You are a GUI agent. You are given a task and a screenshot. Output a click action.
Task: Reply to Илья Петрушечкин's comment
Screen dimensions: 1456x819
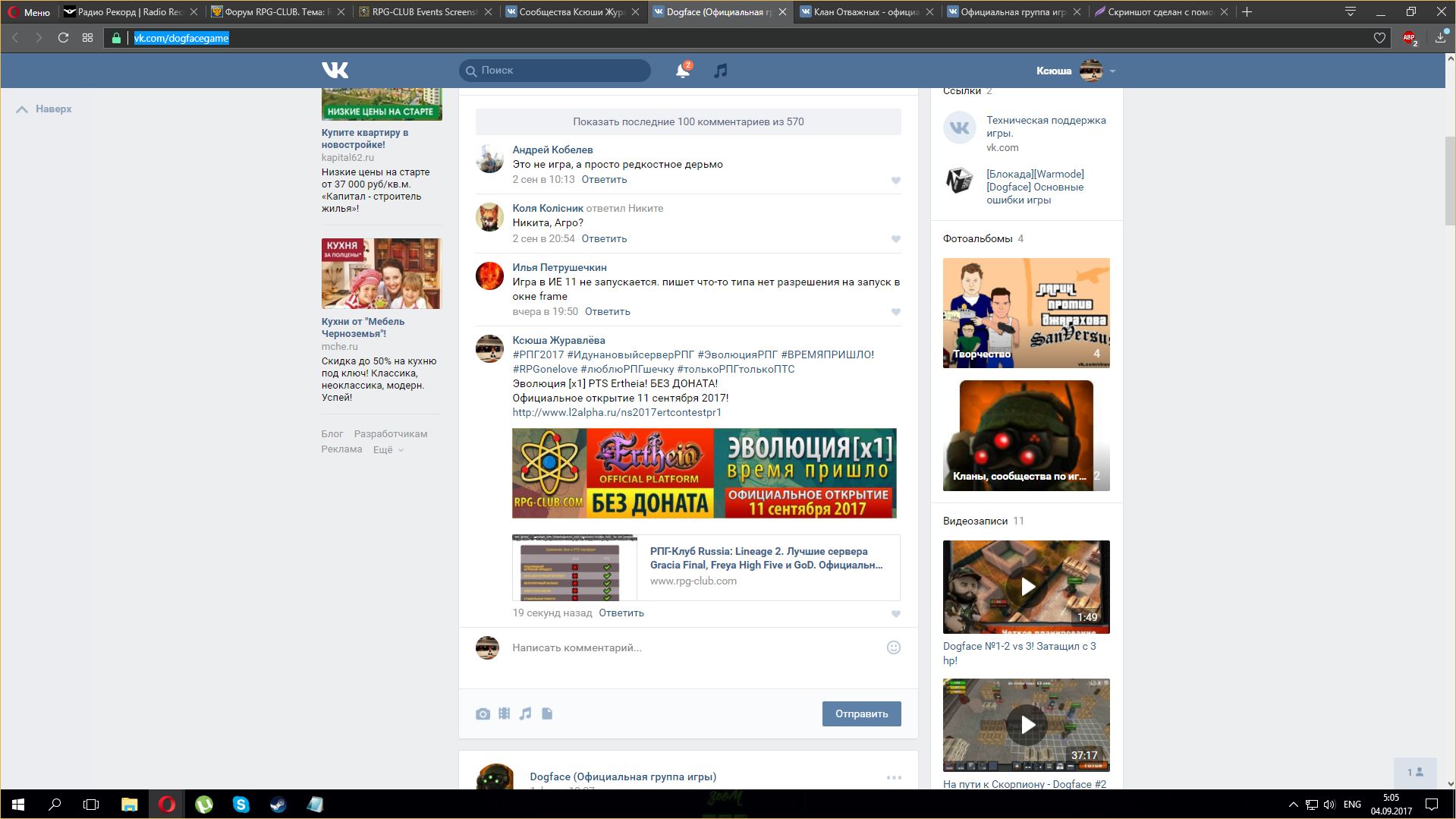pos(607,311)
